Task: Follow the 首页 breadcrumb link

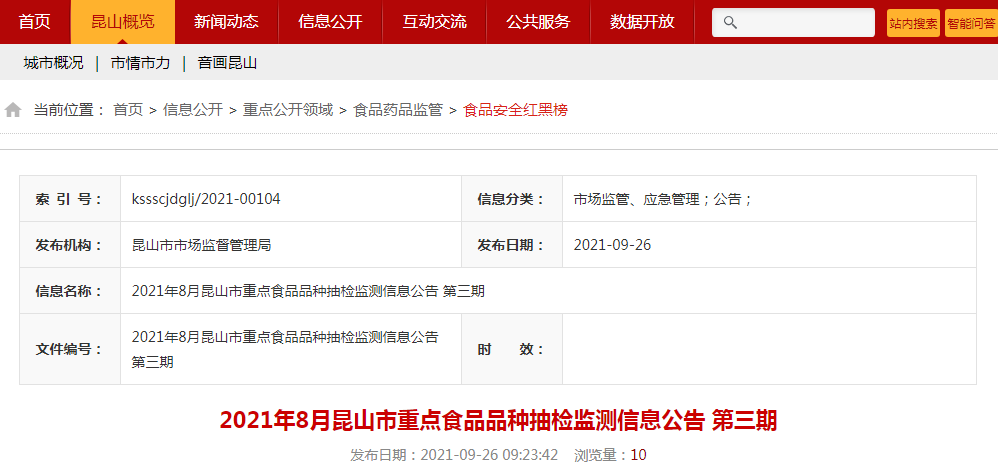Action: 128,110
